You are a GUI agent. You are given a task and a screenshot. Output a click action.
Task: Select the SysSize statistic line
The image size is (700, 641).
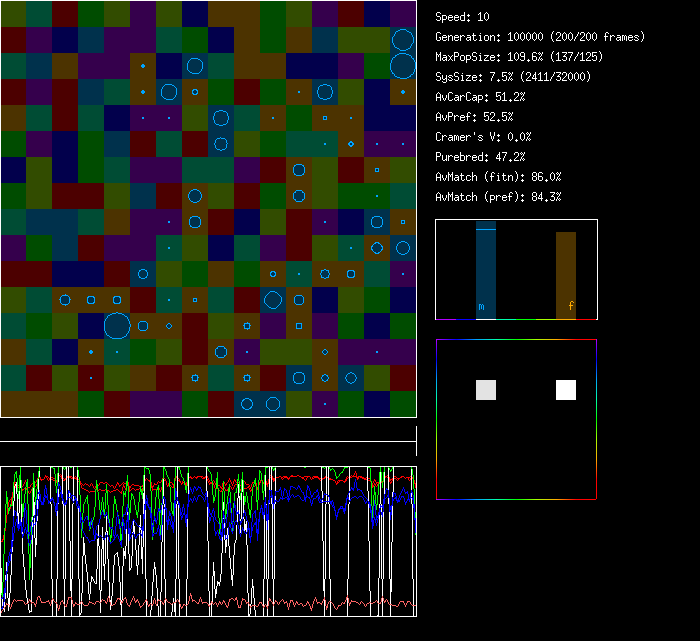point(512,77)
